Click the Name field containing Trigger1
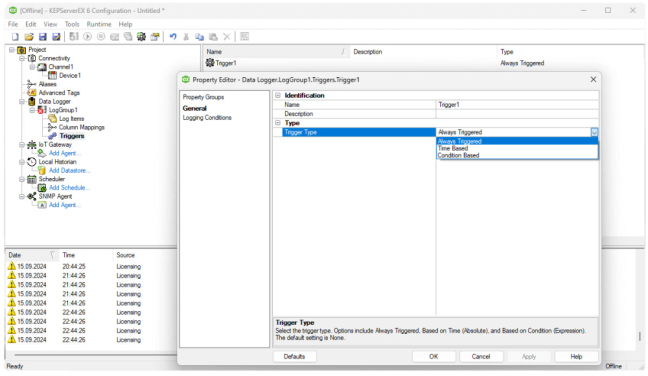This screenshot has height=376, width=648. point(517,105)
